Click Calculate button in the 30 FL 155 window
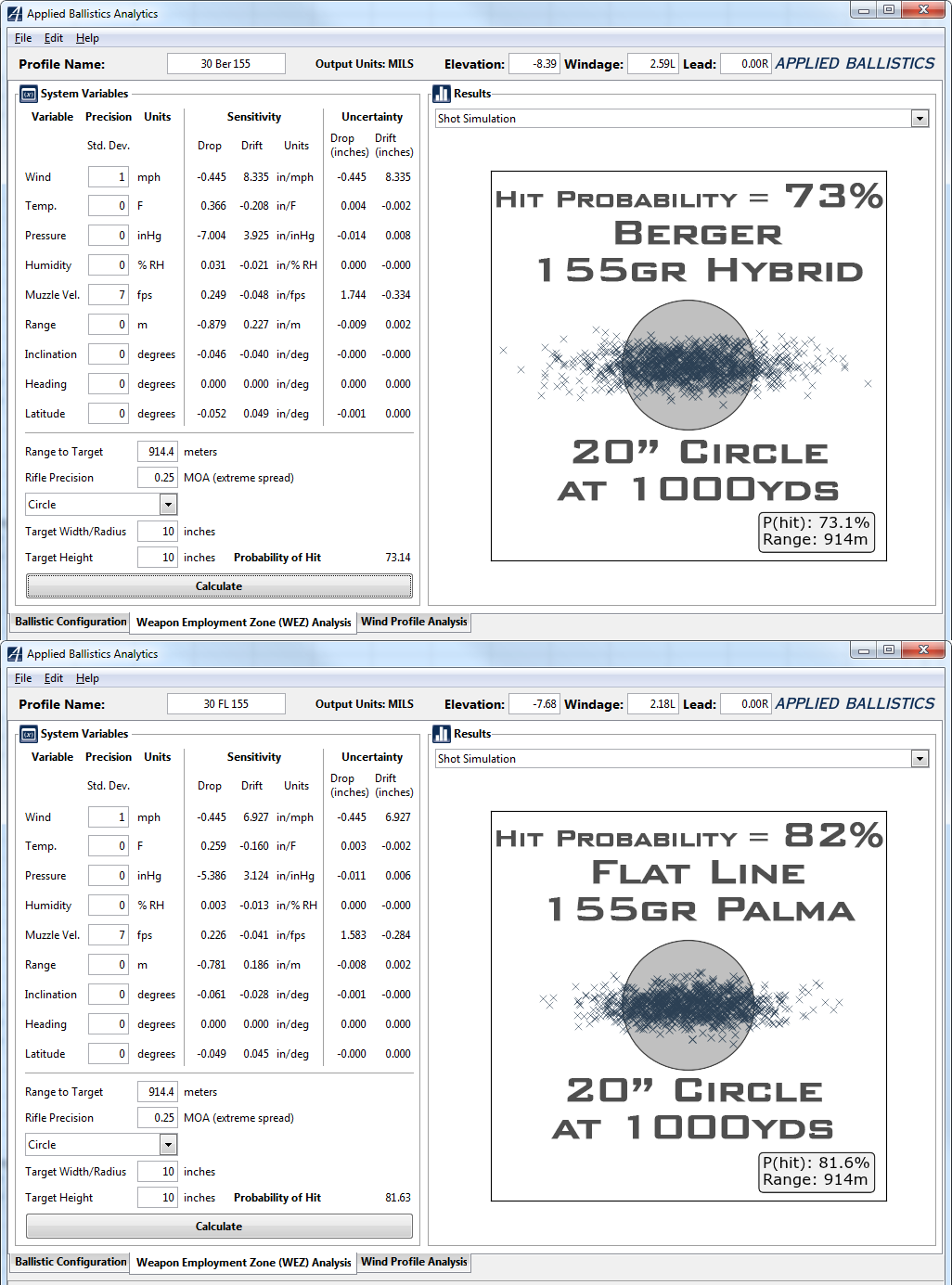Screen dimensions: 952x1285 click(219, 1227)
